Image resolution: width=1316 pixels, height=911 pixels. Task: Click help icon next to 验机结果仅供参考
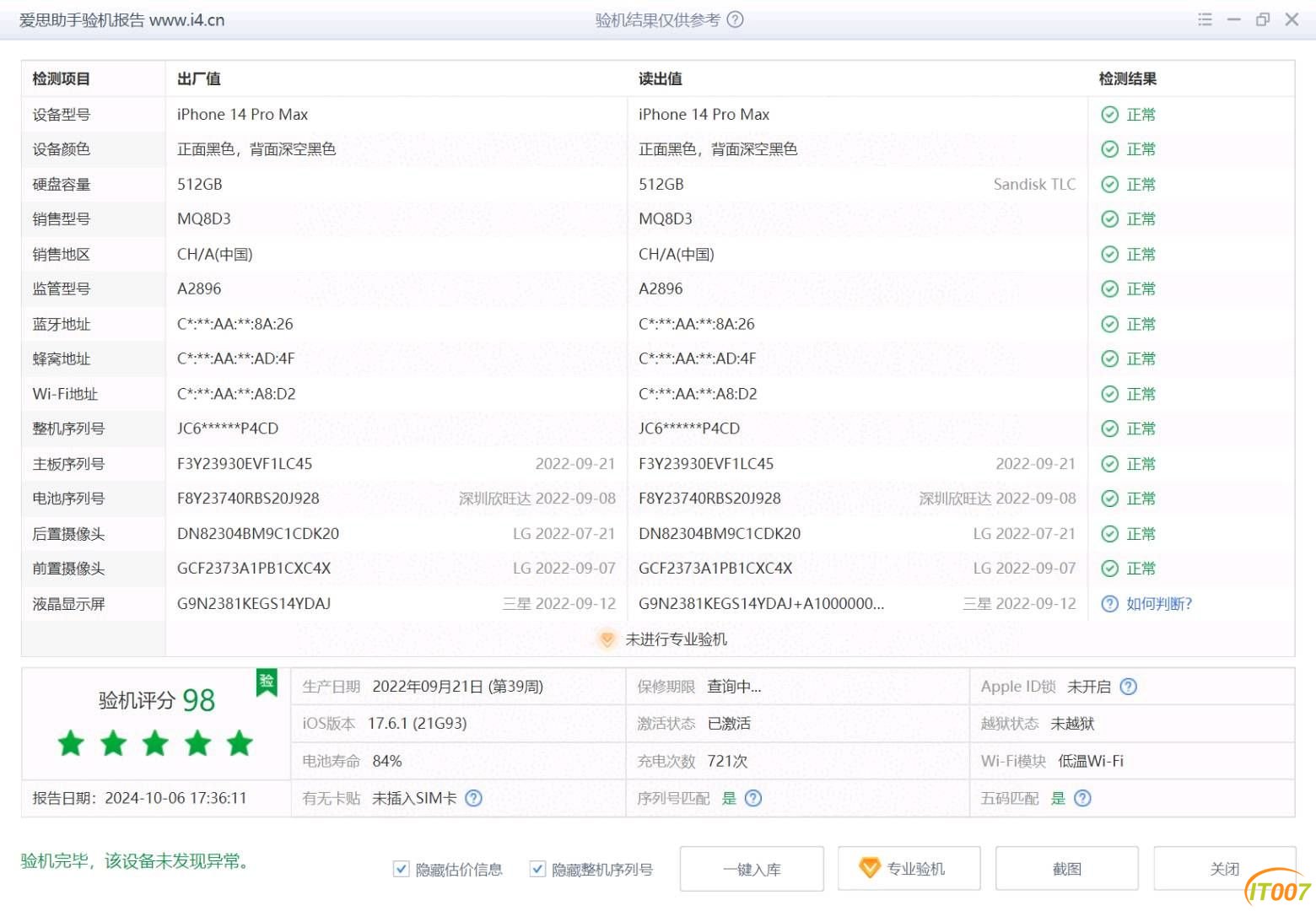(x=735, y=19)
